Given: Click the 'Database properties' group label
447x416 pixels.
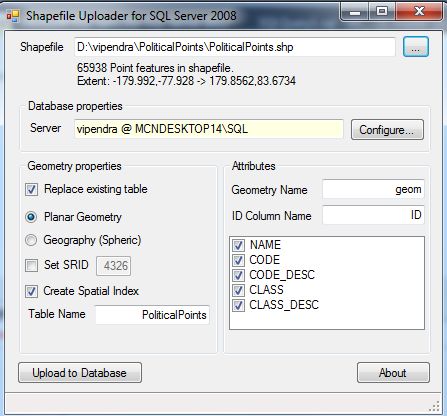Looking at the screenshot, I should pyautogui.click(x=75, y=106).
